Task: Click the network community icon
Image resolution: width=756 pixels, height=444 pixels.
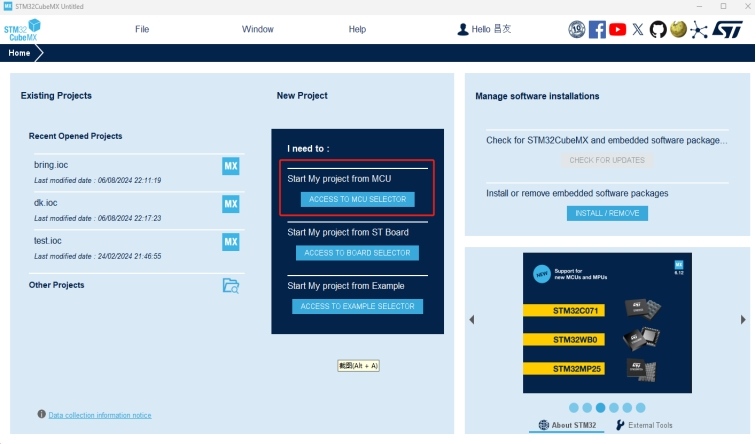Action: pyautogui.click(x=699, y=30)
